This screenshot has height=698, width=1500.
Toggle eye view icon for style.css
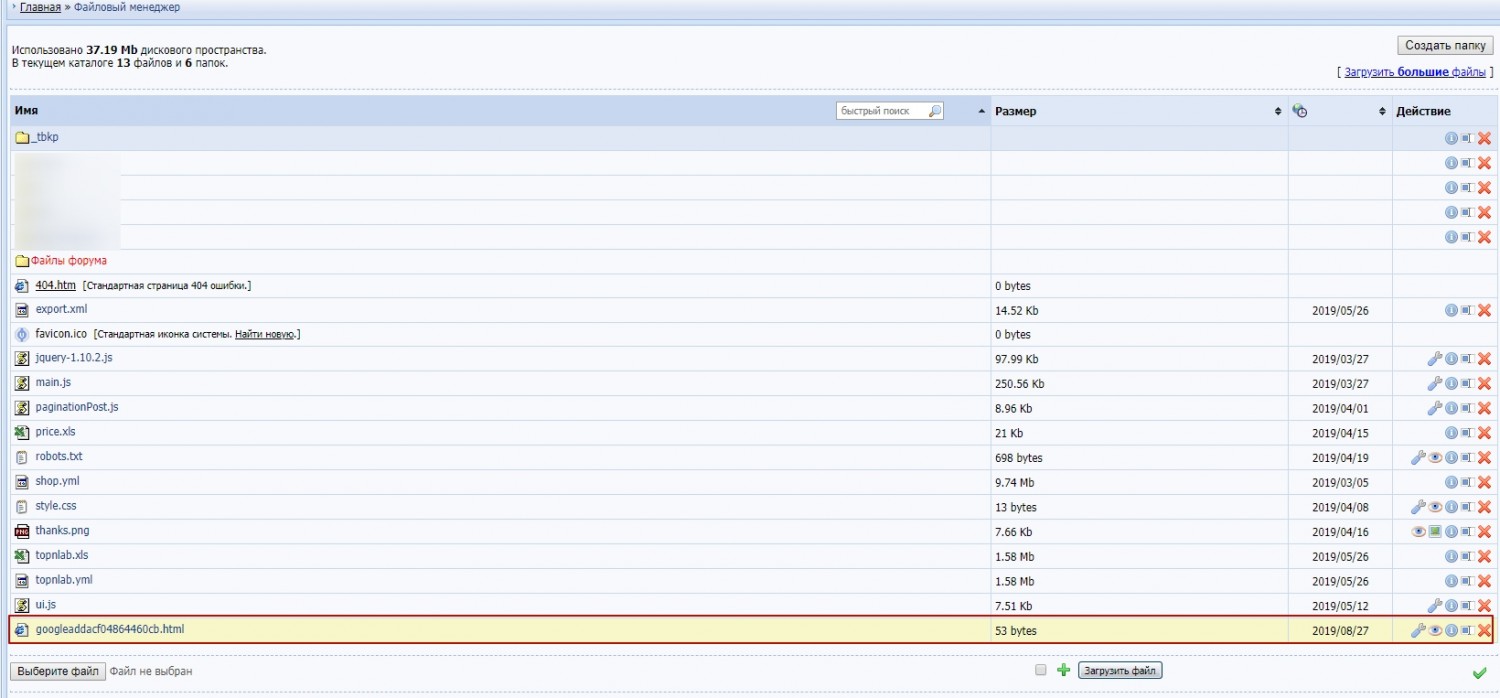point(1434,507)
